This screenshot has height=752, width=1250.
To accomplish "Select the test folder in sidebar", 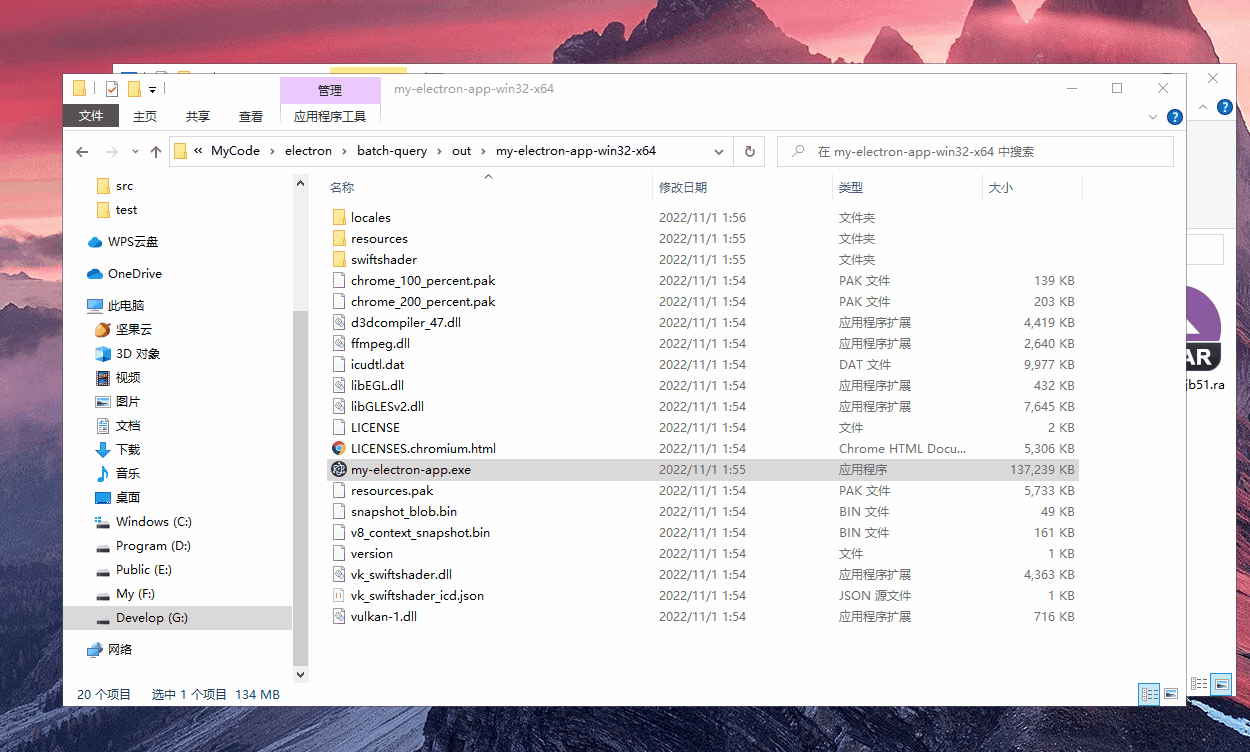I will pyautogui.click(x=117, y=210).
